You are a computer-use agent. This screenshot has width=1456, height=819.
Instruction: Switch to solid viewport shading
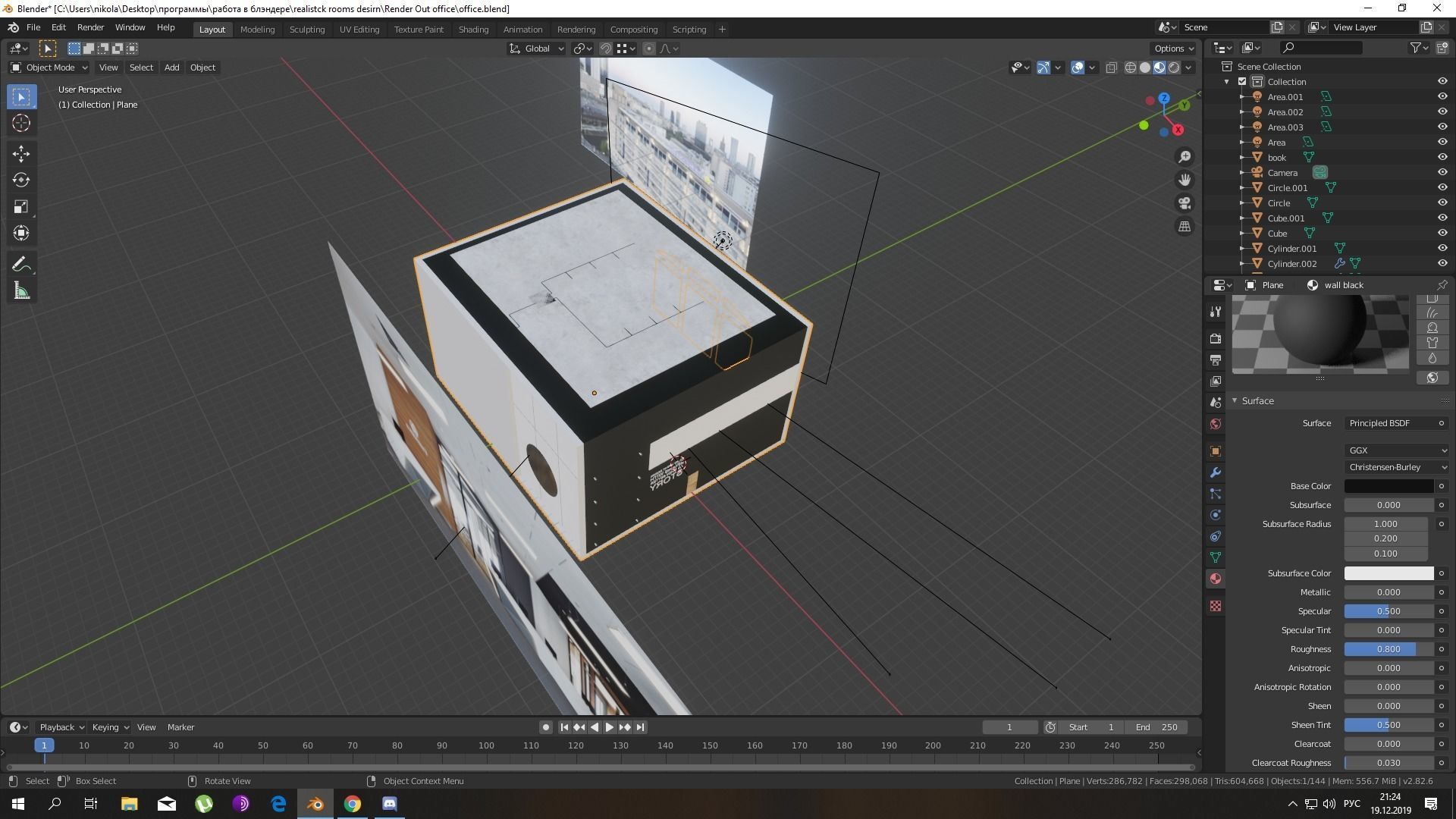point(1145,67)
